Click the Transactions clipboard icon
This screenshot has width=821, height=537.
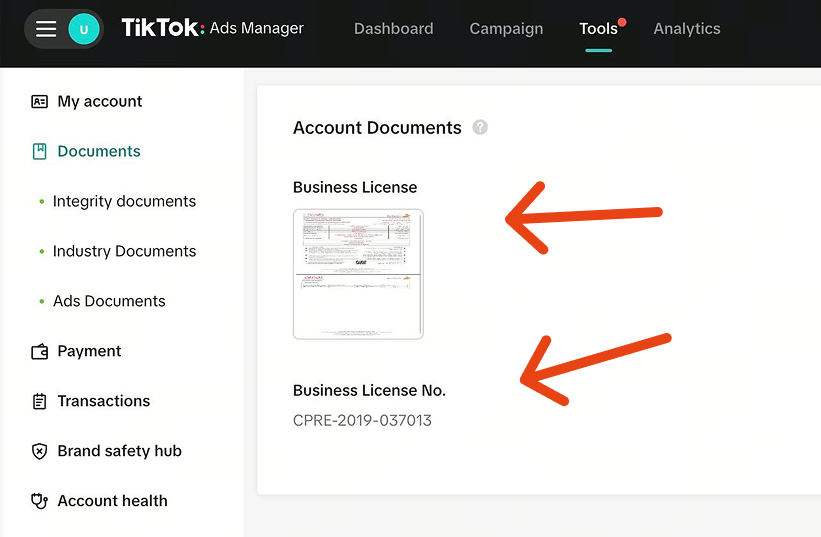[x=39, y=401]
